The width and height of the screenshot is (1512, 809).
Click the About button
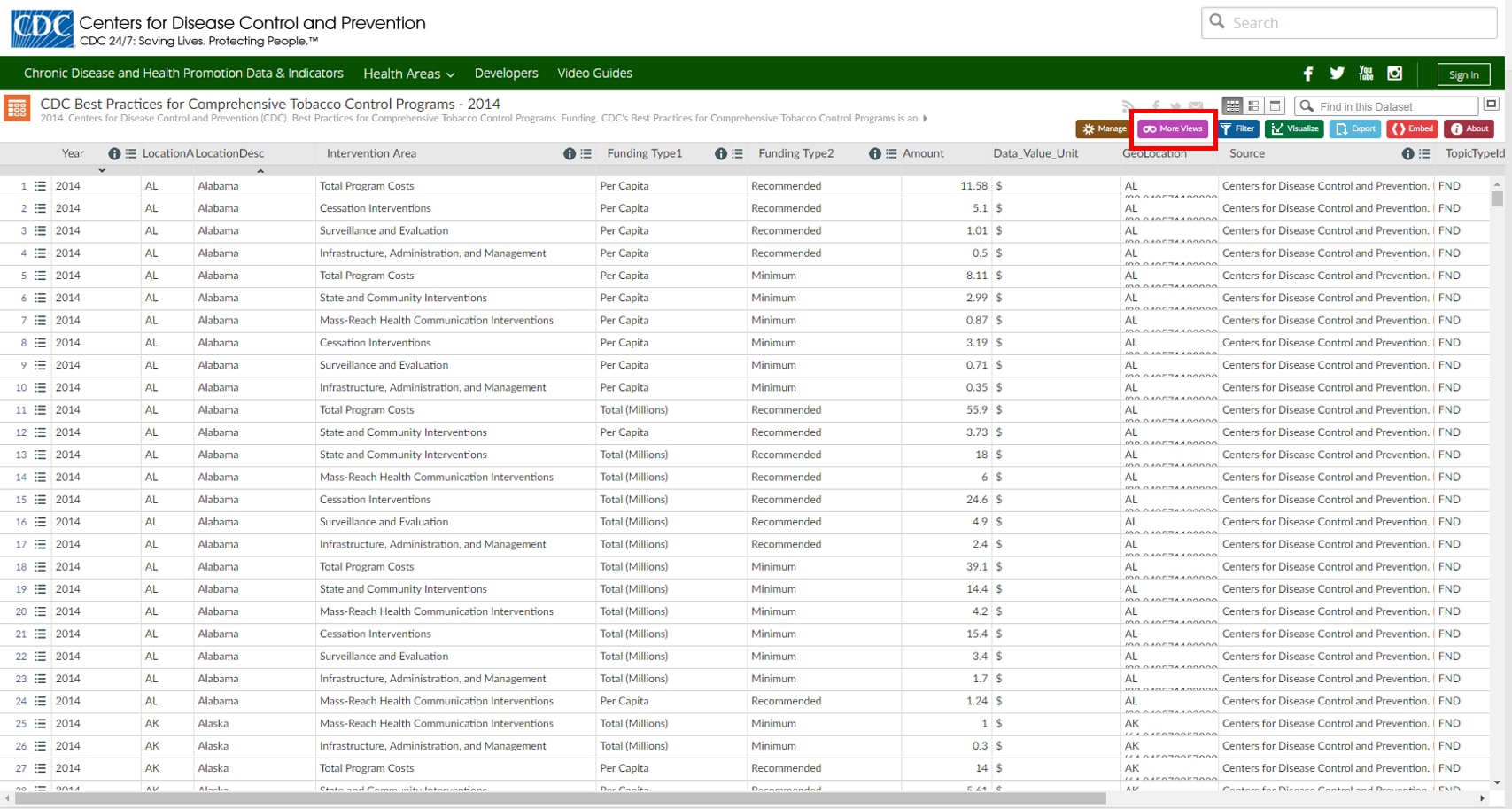1469,129
